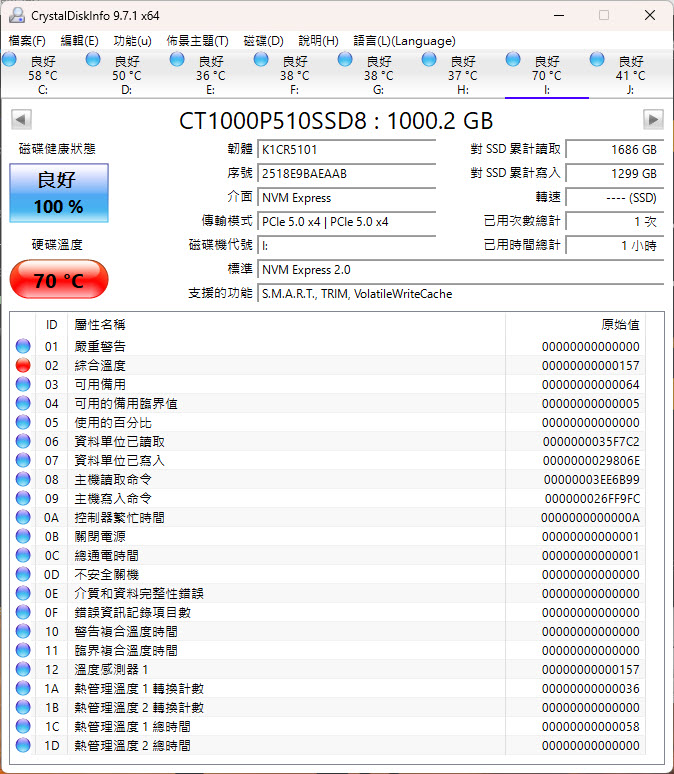Select drive I: tab showing 70 °C
The height and width of the screenshot is (774, 674).
pos(547,75)
